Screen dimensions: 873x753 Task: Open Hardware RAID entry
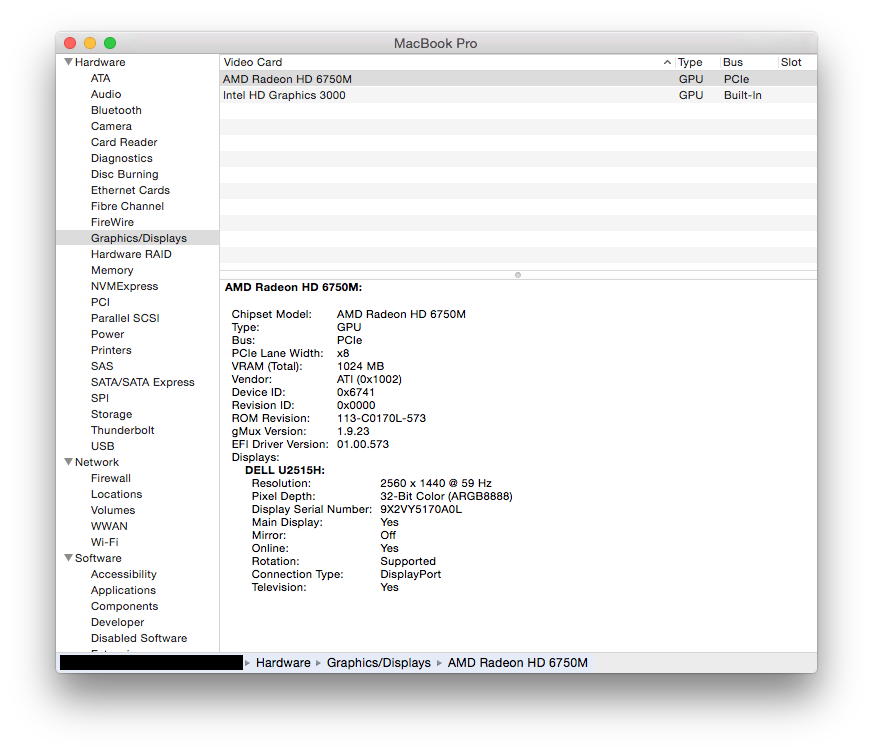coord(131,254)
